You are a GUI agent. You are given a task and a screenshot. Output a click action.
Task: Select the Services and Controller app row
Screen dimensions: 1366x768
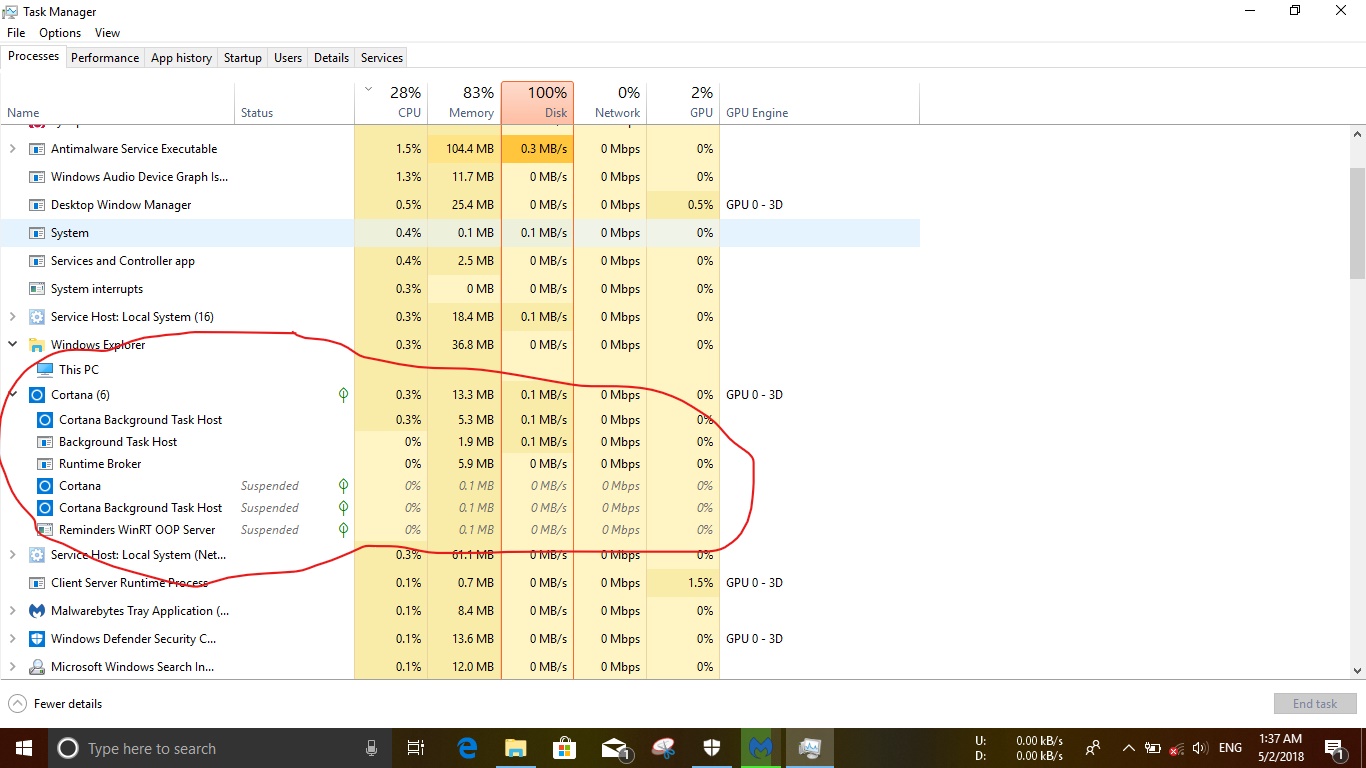coord(460,261)
